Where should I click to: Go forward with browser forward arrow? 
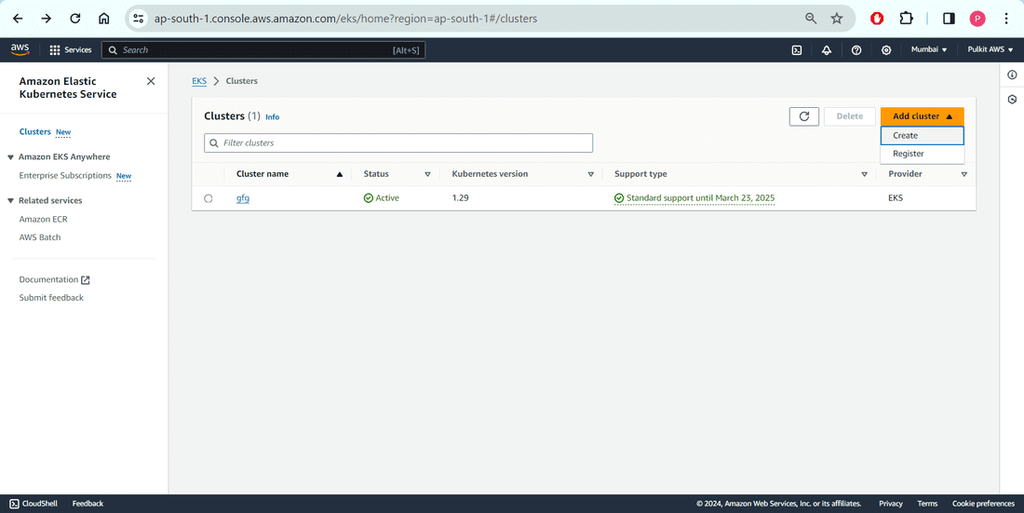point(46,18)
